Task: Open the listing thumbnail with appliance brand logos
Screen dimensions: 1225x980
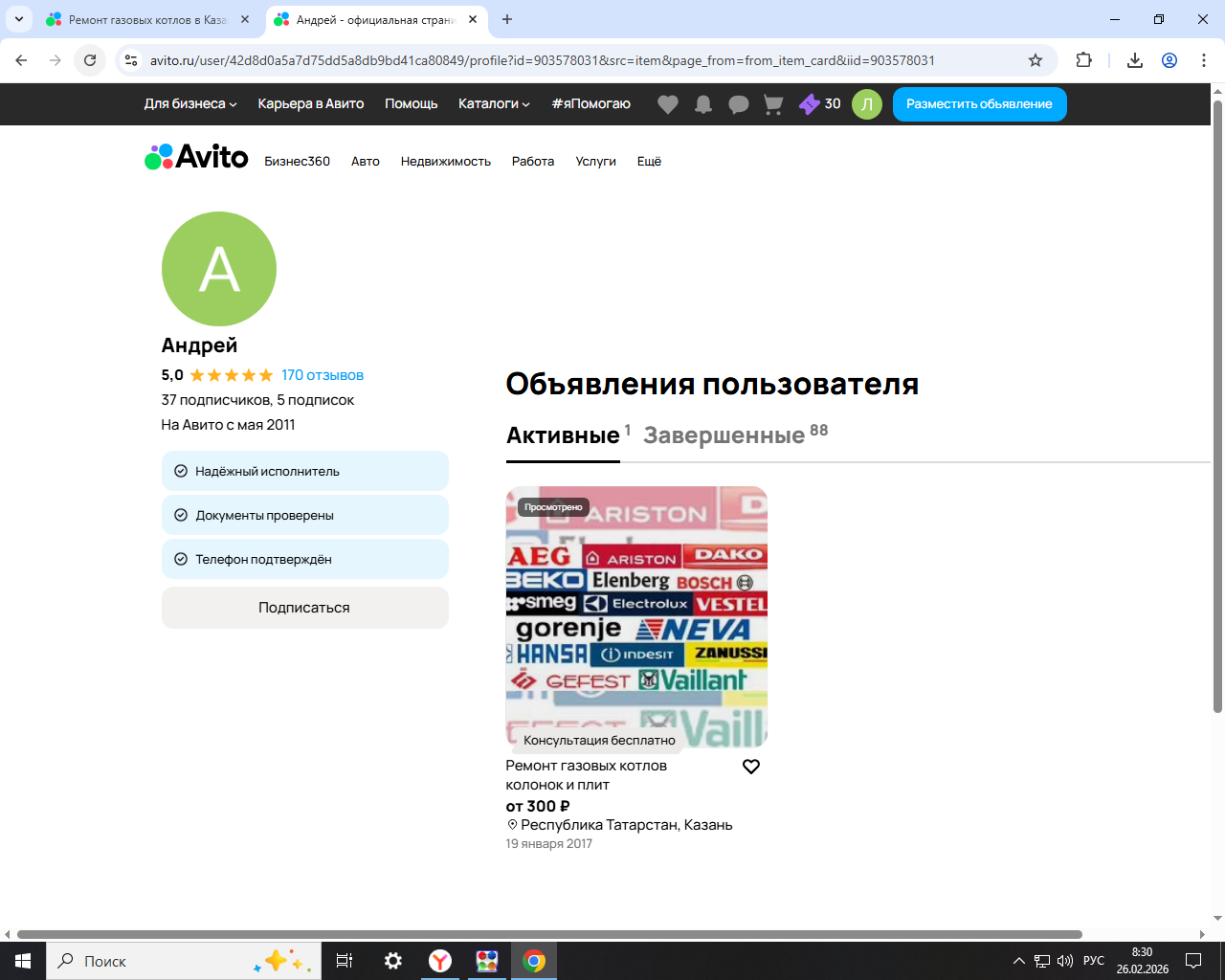Action: point(636,617)
